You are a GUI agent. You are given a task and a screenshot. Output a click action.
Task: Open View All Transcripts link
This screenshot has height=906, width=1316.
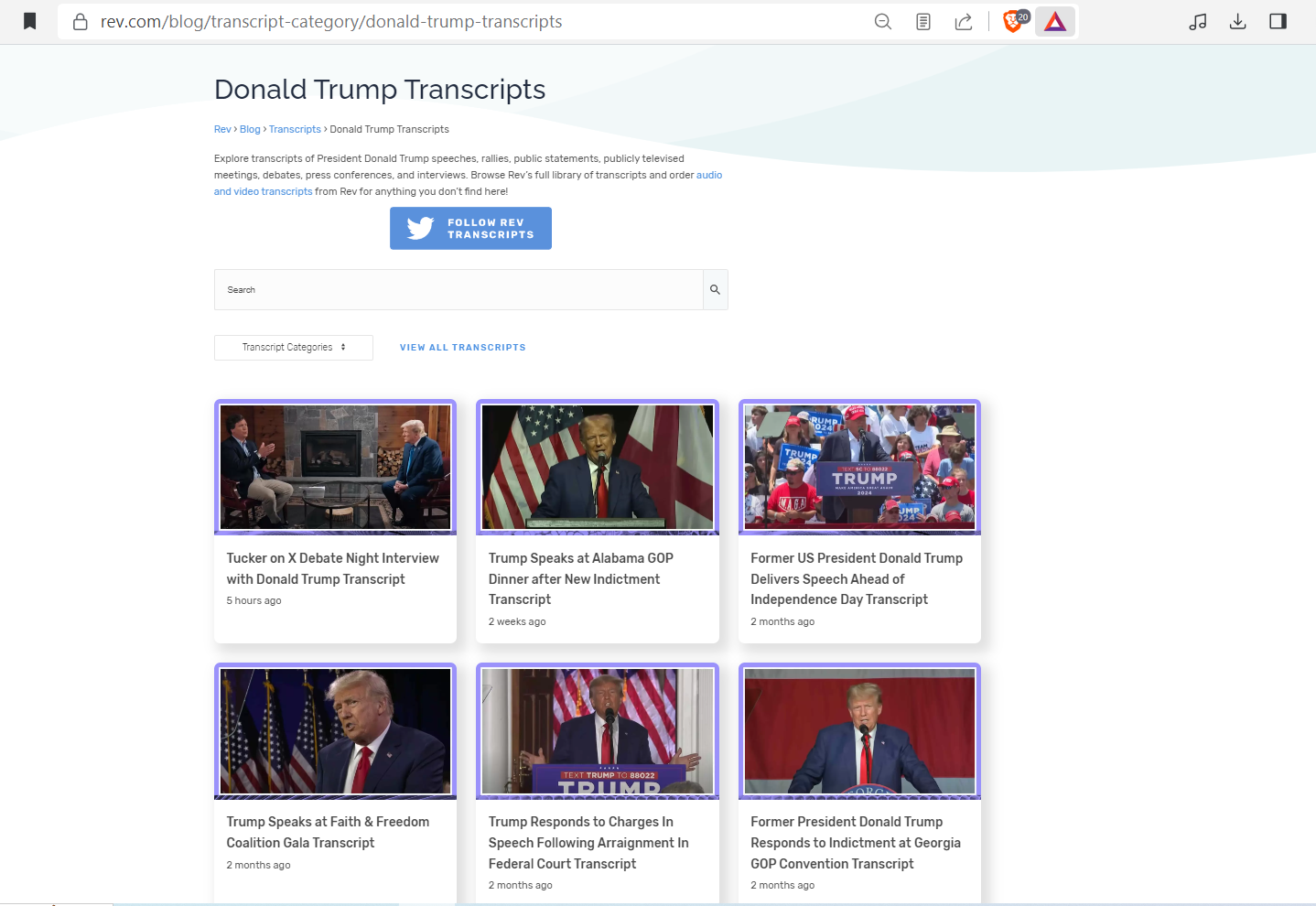[x=463, y=348]
